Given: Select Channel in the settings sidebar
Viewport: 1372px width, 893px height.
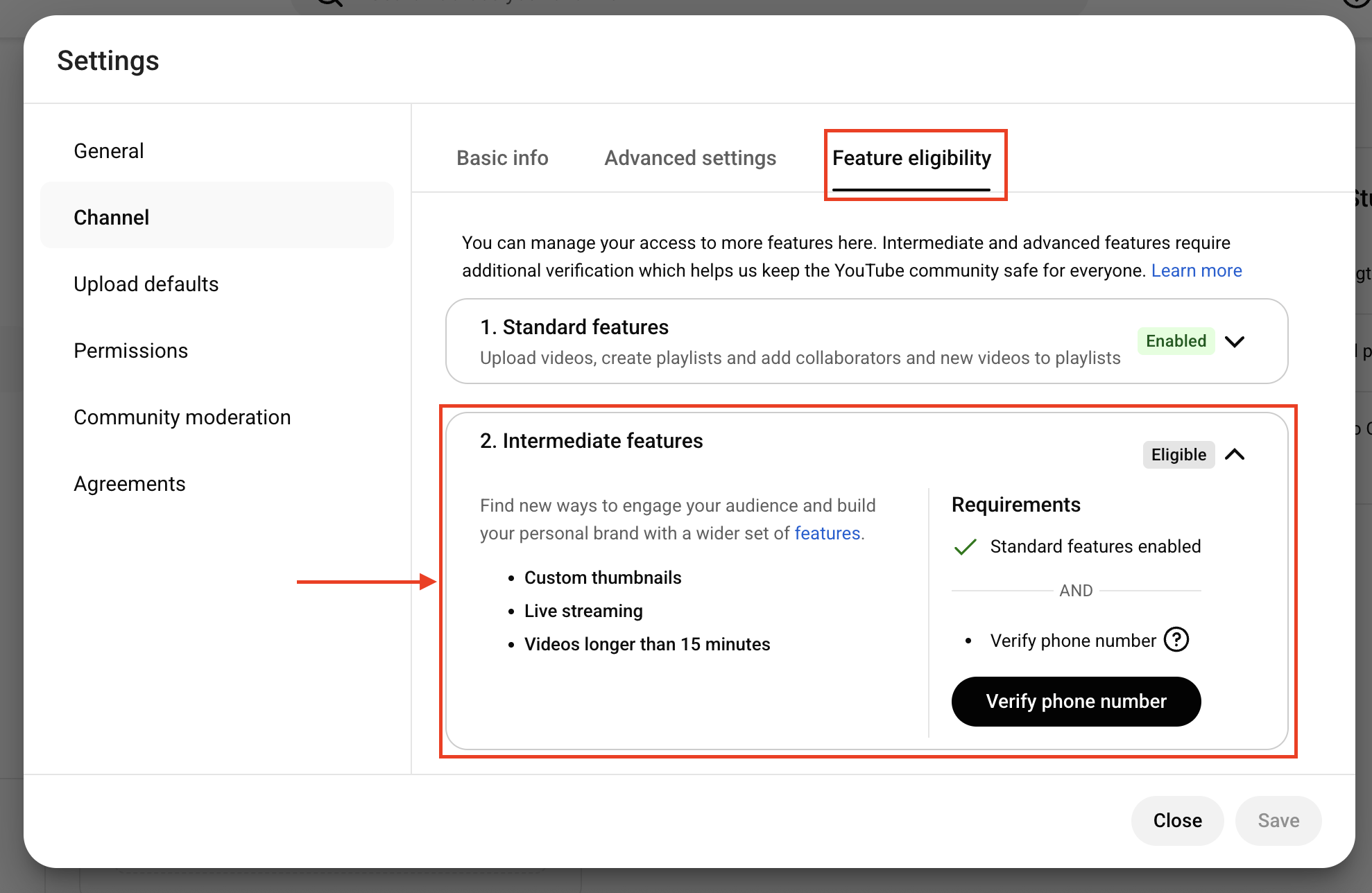Looking at the screenshot, I should tap(112, 218).
